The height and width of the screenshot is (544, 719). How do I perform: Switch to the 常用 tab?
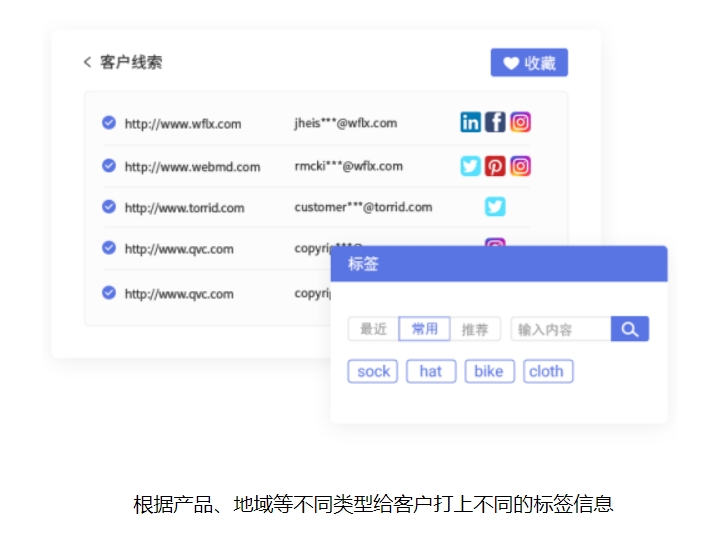(x=425, y=329)
